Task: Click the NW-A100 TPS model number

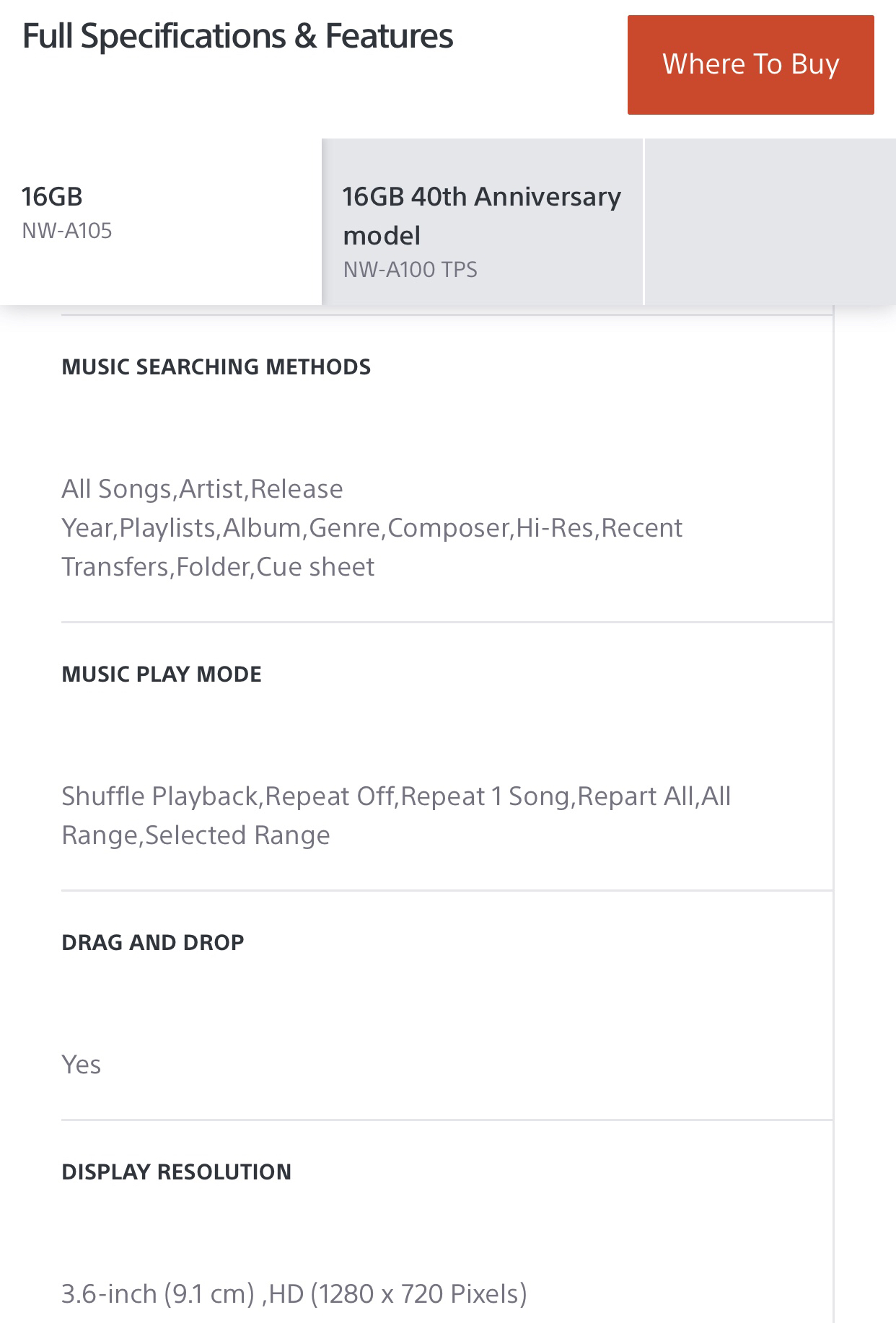Action: tap(410, 270)
